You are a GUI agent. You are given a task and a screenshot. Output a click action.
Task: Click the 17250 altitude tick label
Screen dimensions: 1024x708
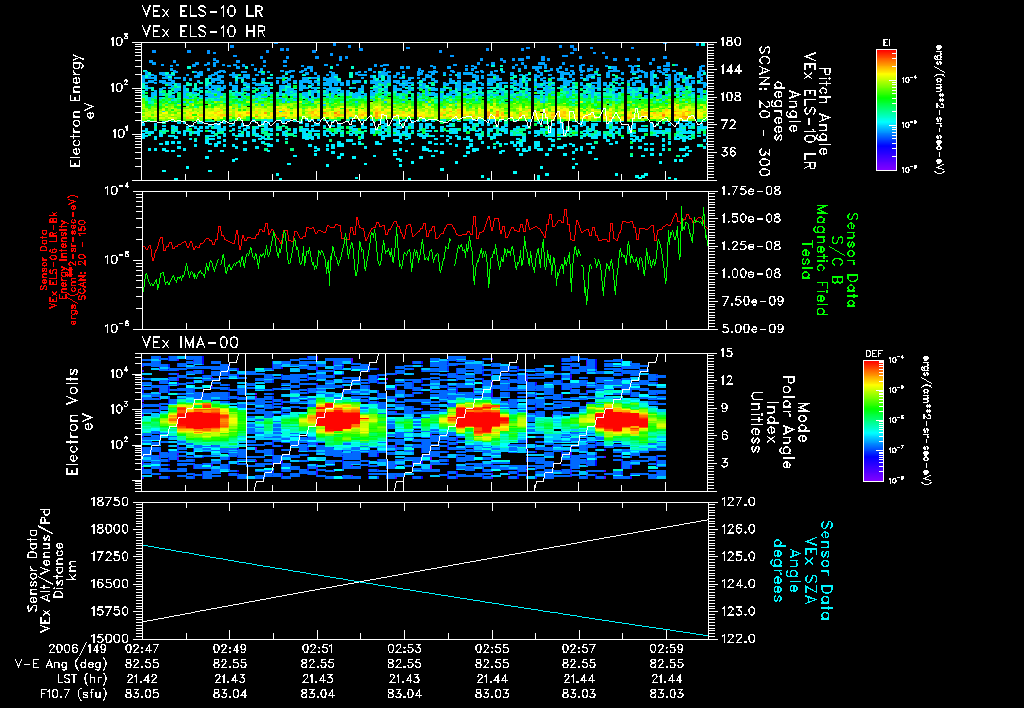click(110, 556)
